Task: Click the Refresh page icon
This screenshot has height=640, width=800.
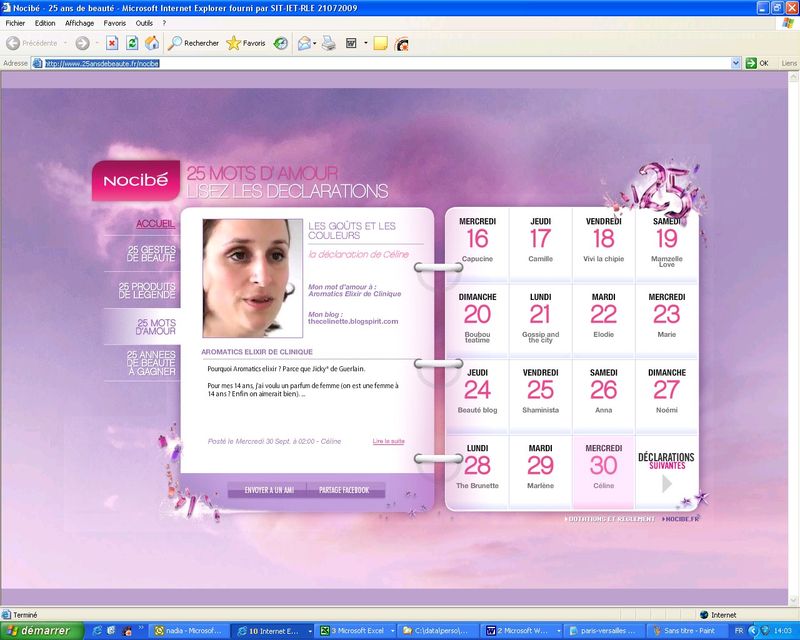Action: [132, 43]
